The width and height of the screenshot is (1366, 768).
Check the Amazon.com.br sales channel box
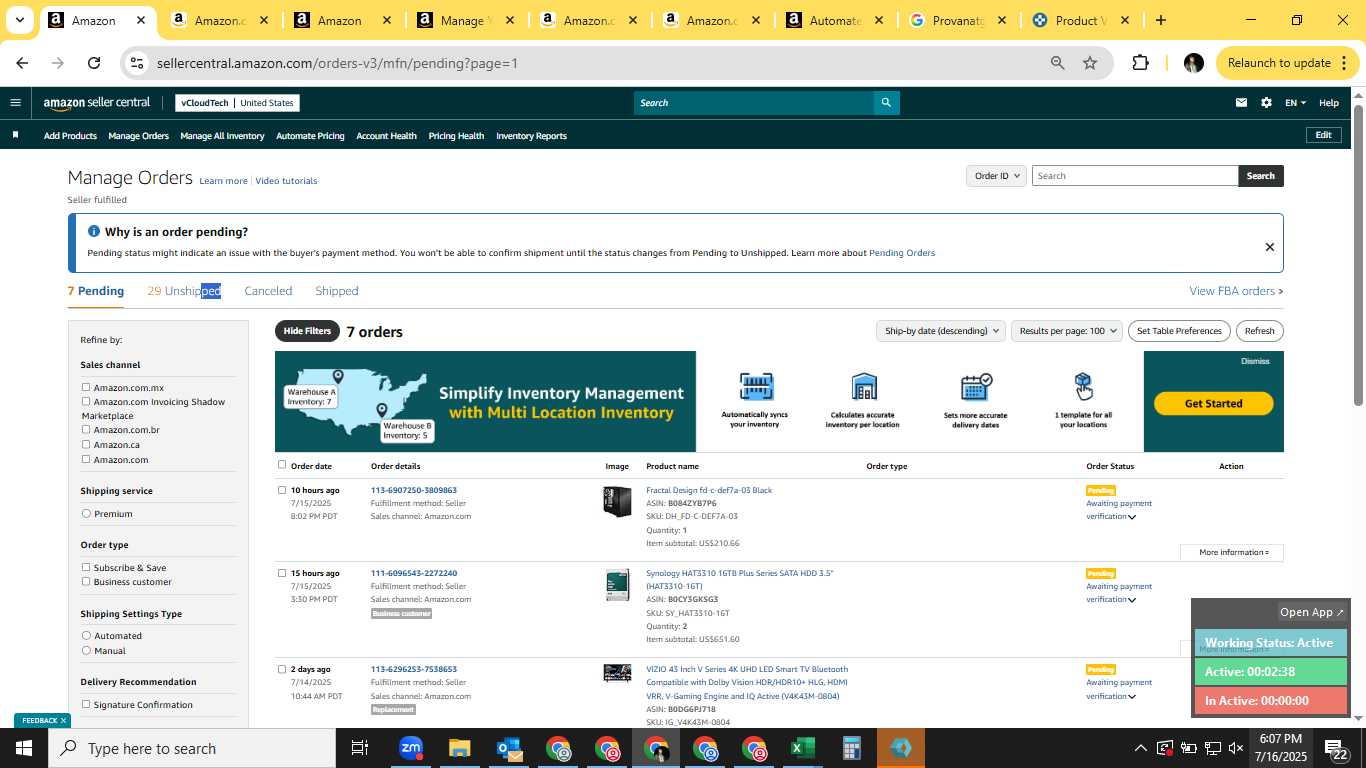[x=86, y=429]
